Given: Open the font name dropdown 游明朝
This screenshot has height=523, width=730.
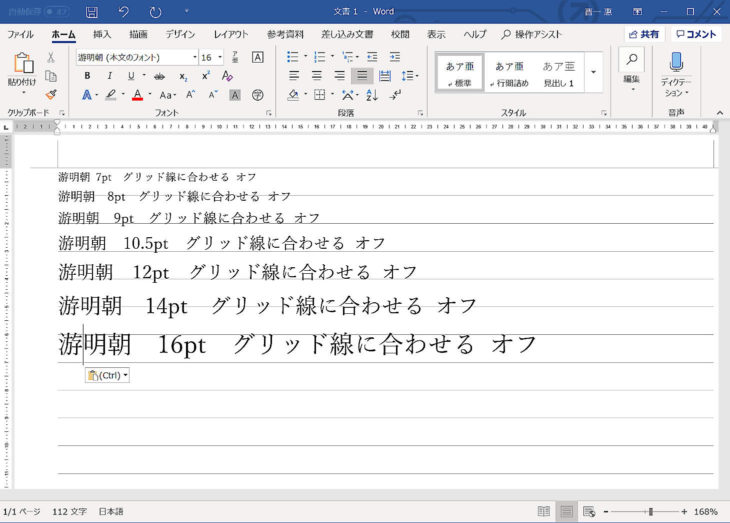Looking at the screenshot, I should [136, 57].
